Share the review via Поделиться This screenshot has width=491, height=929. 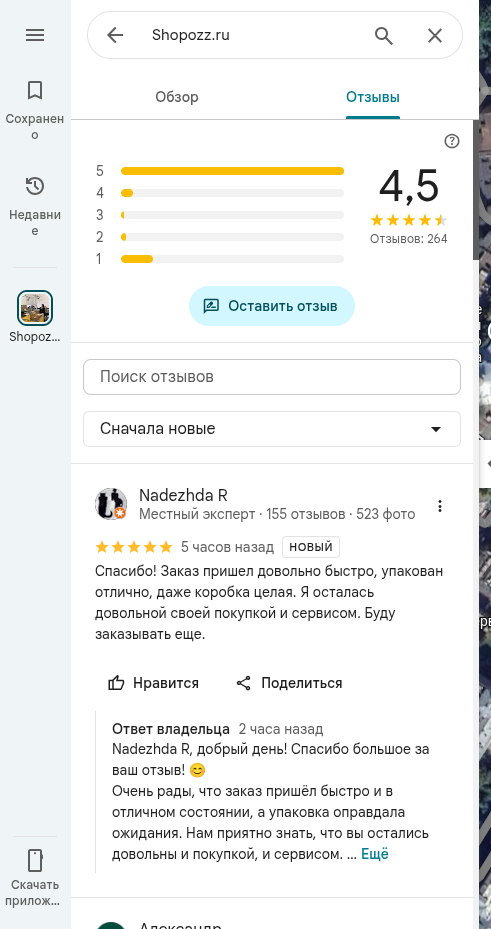pos(289,683)
